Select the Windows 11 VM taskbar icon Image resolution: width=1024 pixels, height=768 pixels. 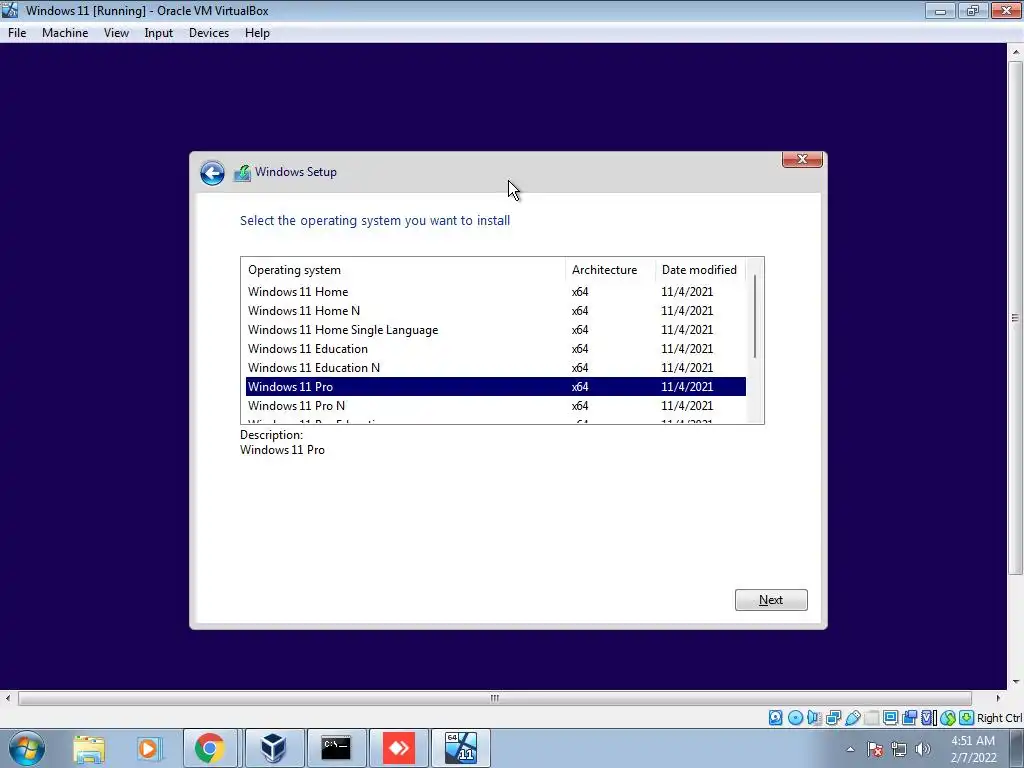461,748
